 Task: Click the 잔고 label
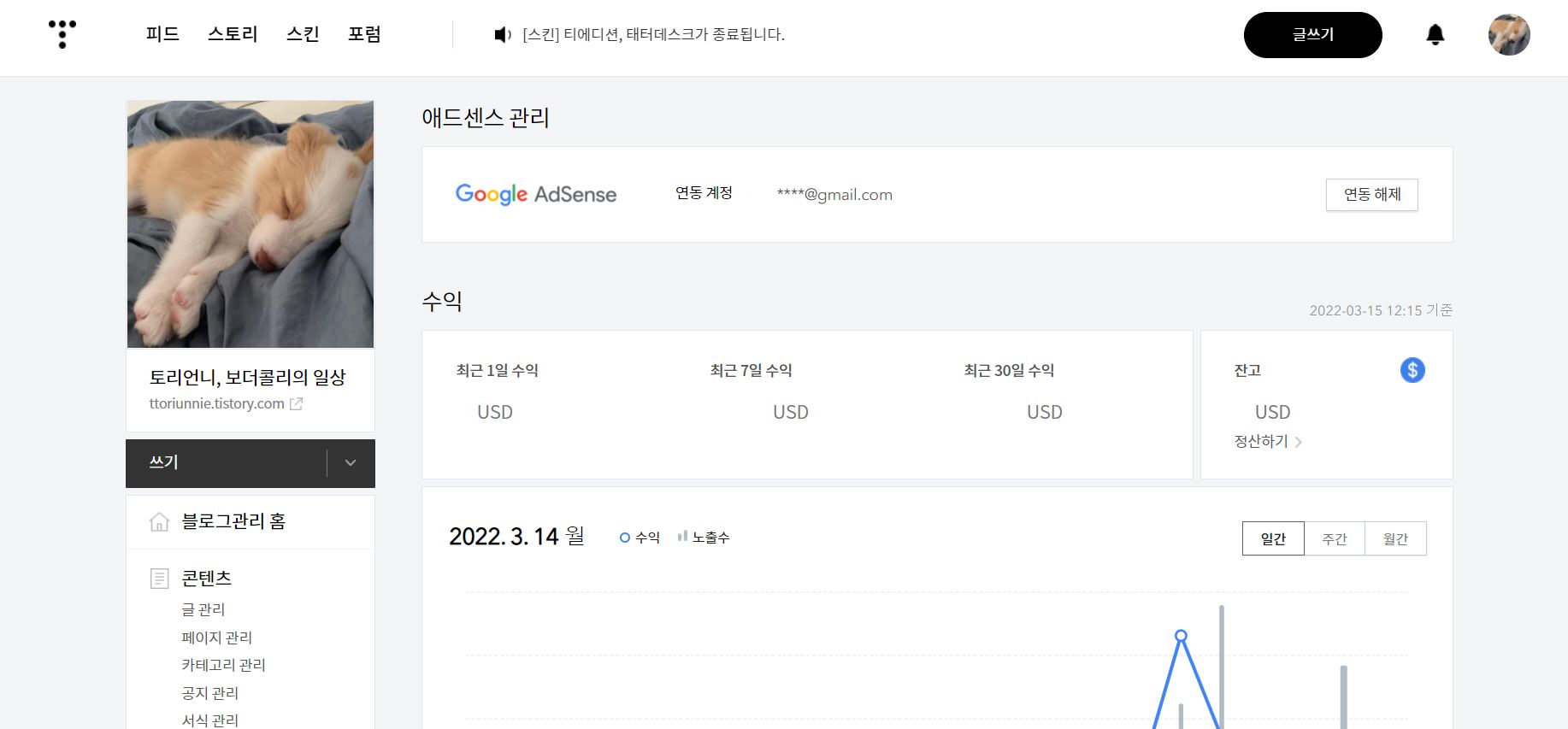coord(1248,371)
